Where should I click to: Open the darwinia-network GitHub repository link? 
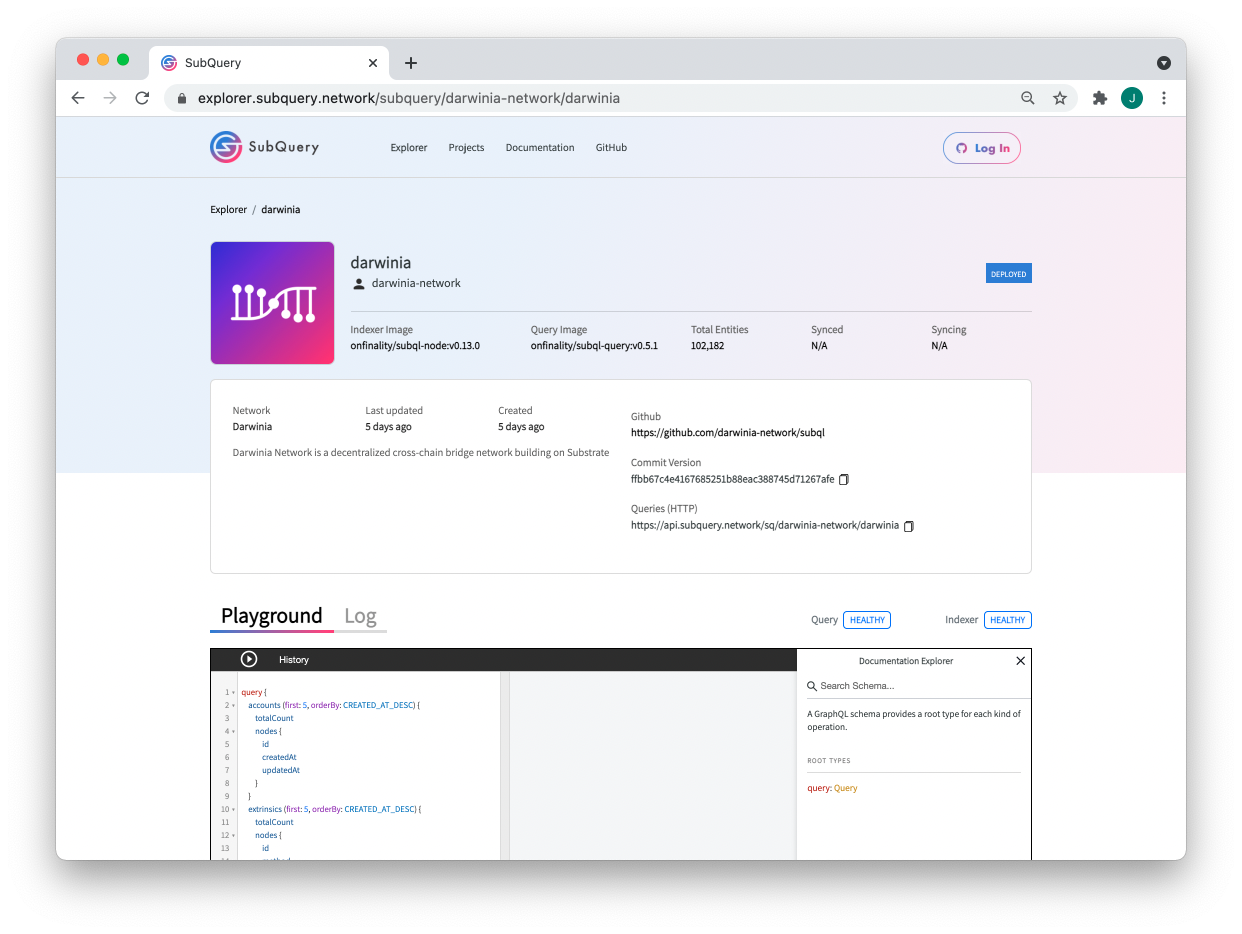point(728,433)
